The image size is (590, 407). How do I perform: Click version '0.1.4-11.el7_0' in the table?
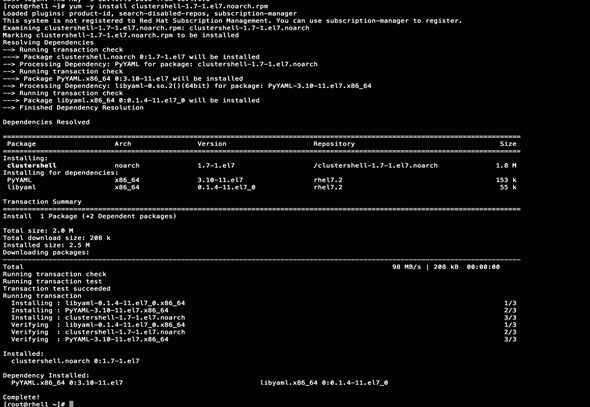[x=227, y=187]
